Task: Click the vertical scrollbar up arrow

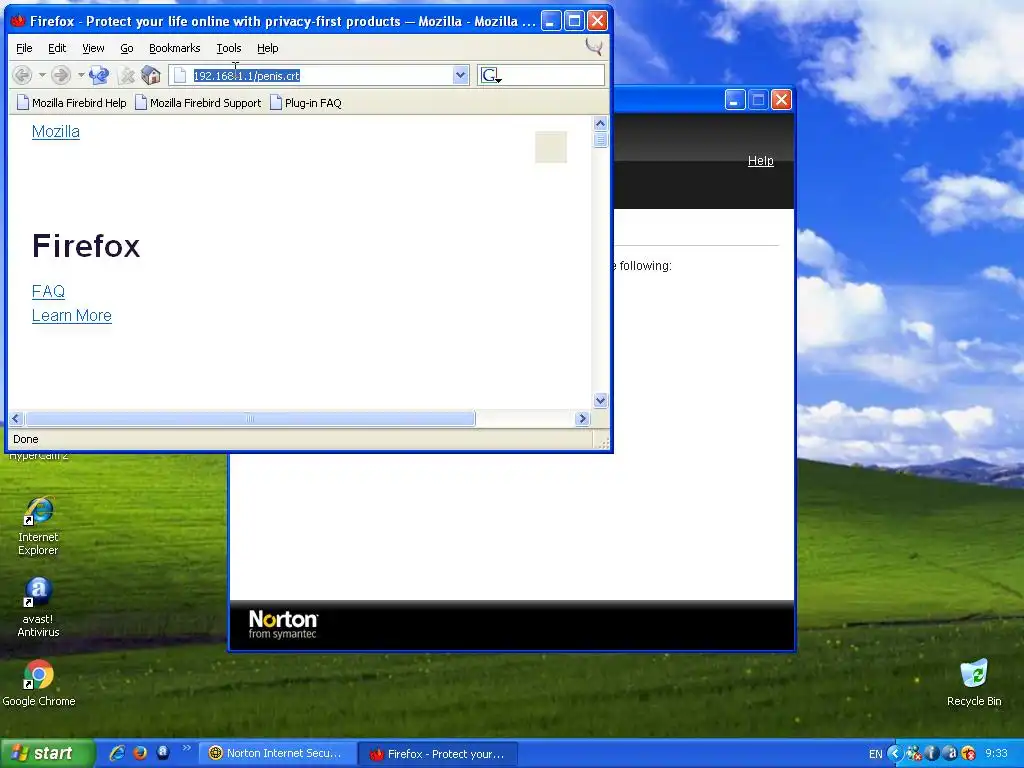Action: 600,123
